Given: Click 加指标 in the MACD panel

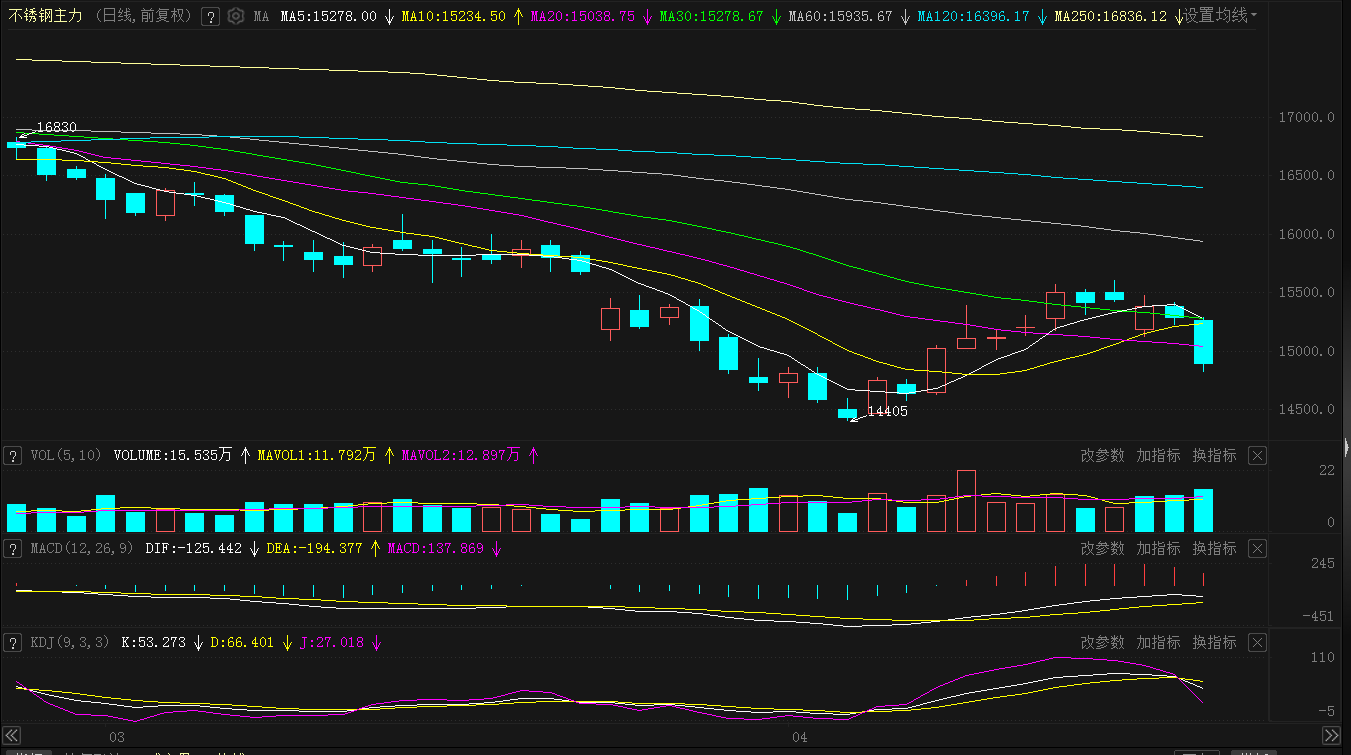Looking at the screenshot, I should pos(1158,548).
